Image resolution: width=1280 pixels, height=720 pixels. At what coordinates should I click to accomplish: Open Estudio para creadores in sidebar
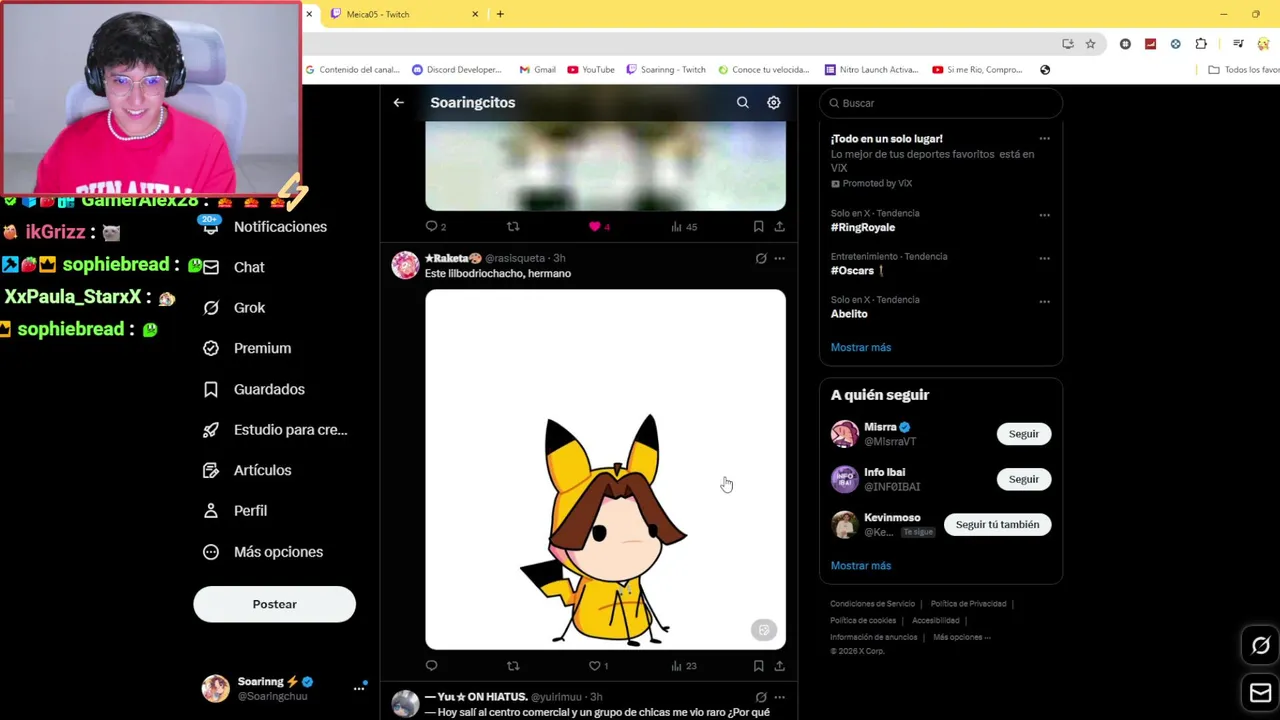point(275,430)
